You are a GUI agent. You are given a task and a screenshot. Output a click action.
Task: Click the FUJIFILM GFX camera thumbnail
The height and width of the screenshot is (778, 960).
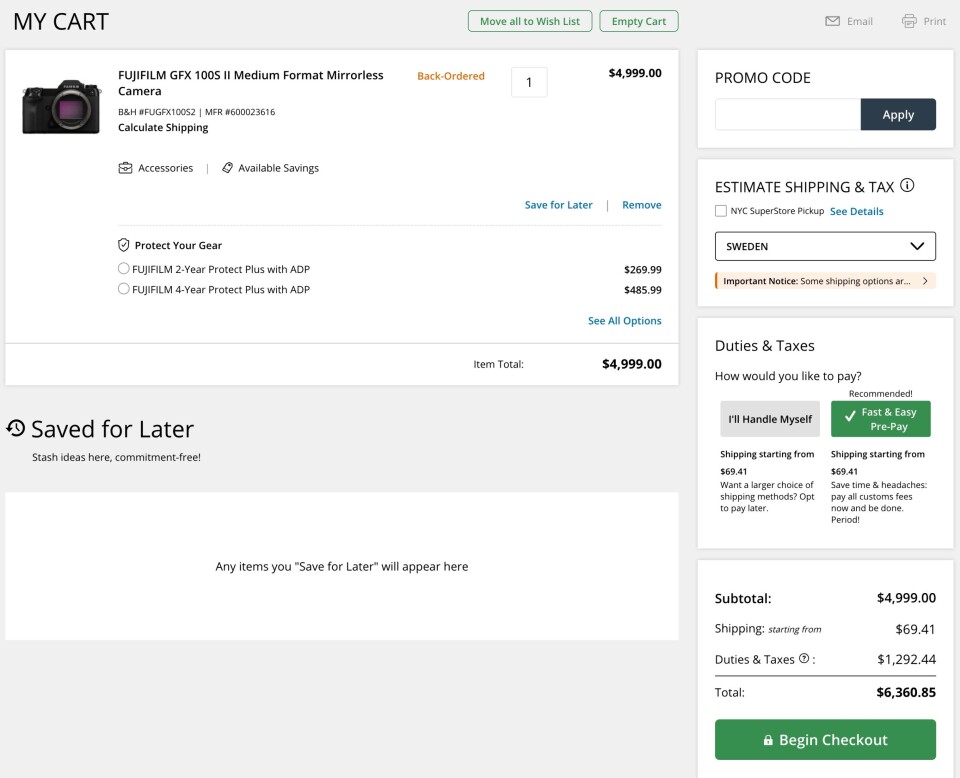[x=61, y=106]
